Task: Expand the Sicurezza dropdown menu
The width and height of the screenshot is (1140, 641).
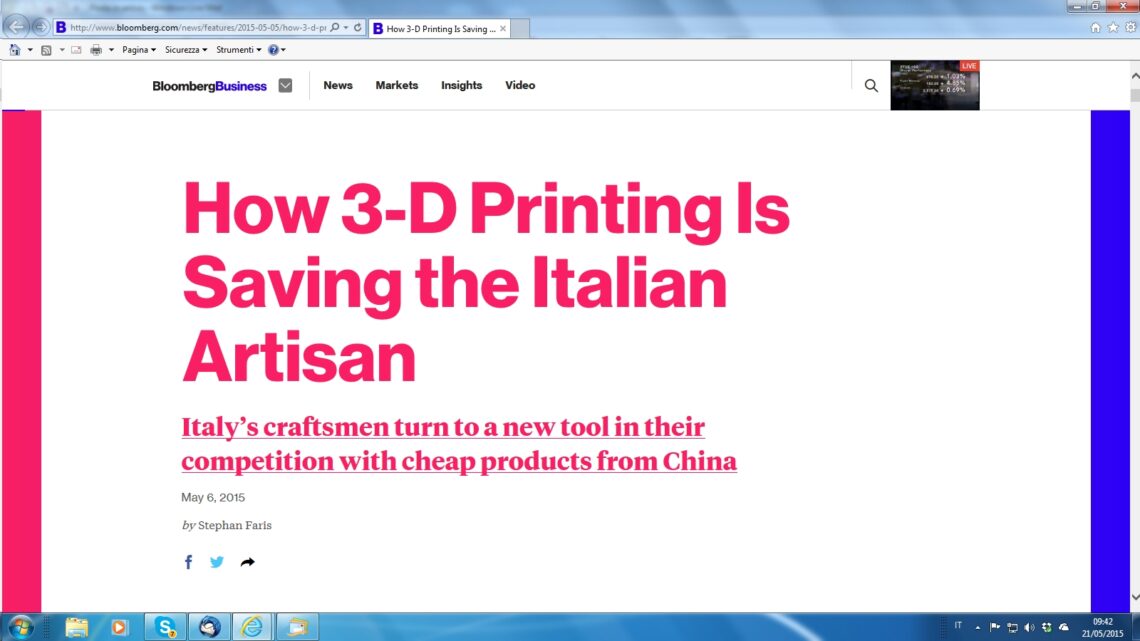Action: (186, 49)
